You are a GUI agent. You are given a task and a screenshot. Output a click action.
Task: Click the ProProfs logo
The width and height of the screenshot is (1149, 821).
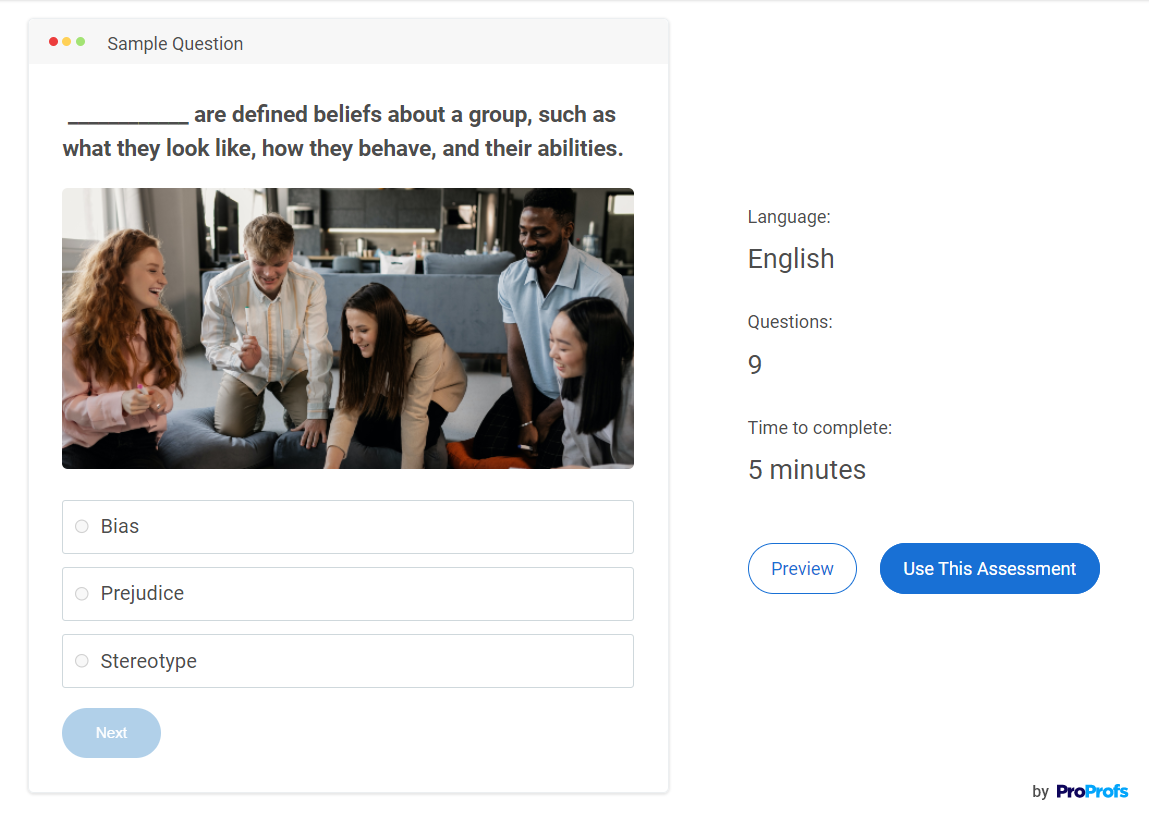click(x=1091, y=791)
